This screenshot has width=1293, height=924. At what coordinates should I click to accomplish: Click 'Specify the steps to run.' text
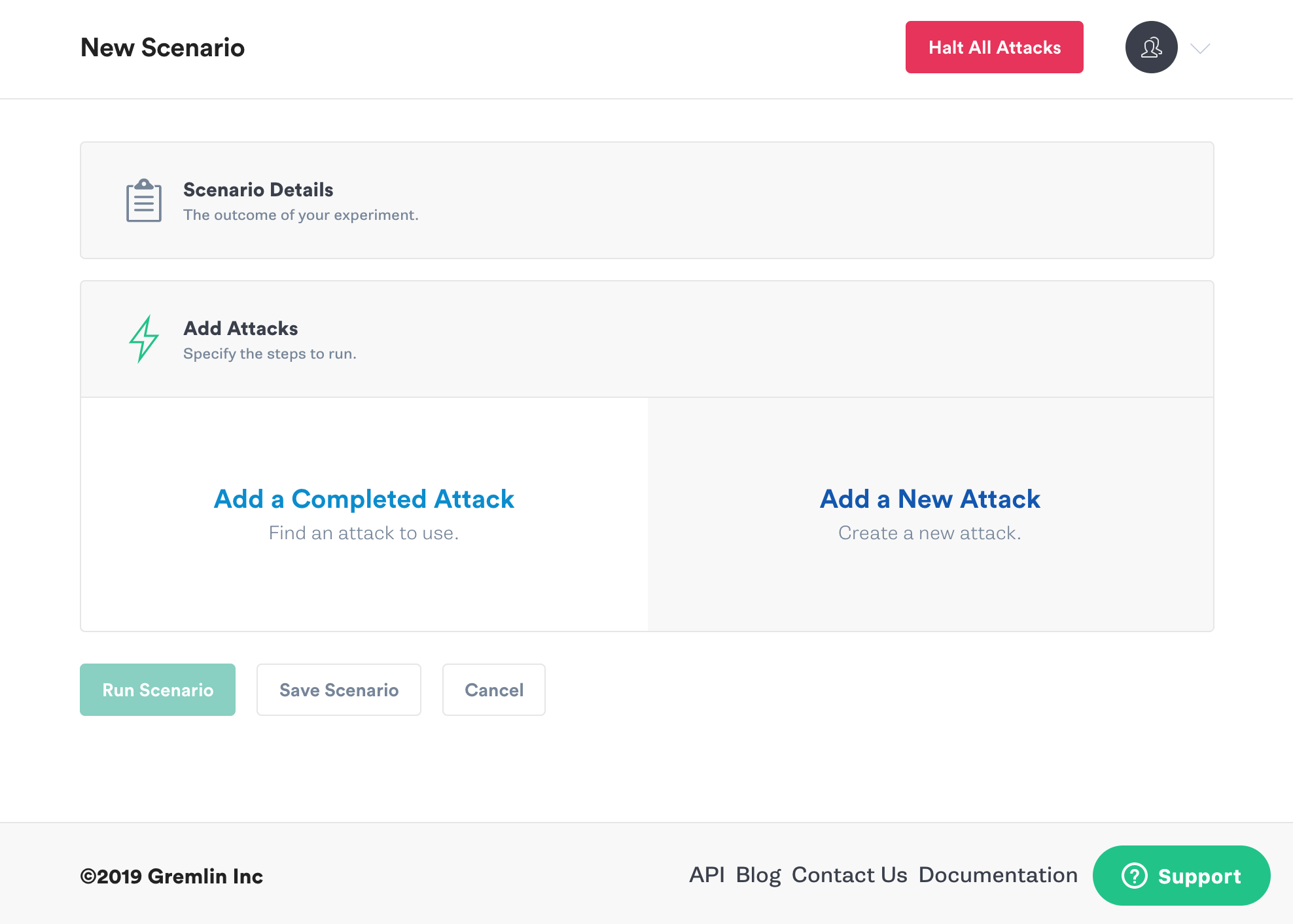tap(270, 353)
